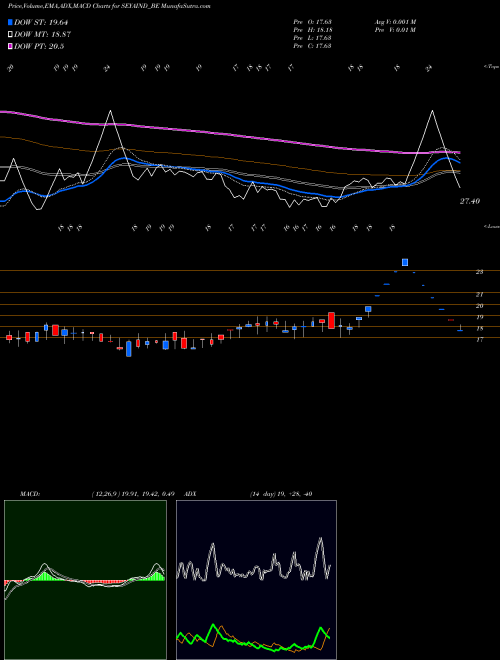Screen dimensions: 500x660
Task: Click the chart title mentioning MunafaSutra.com
Action: point(109,6)
